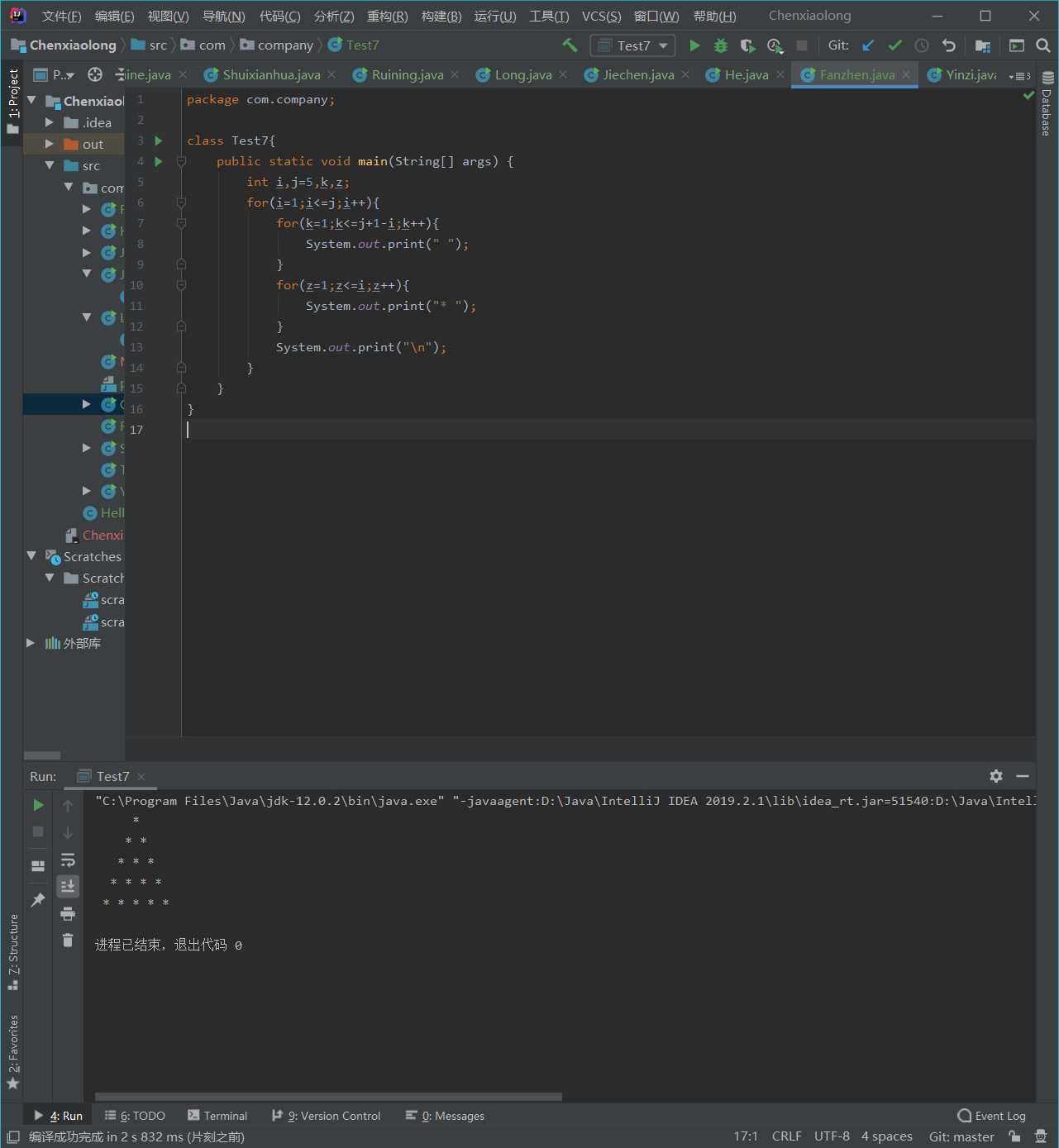Start debugging with the bug icon
The image size is (1059, 1148).
pos(721,45)
